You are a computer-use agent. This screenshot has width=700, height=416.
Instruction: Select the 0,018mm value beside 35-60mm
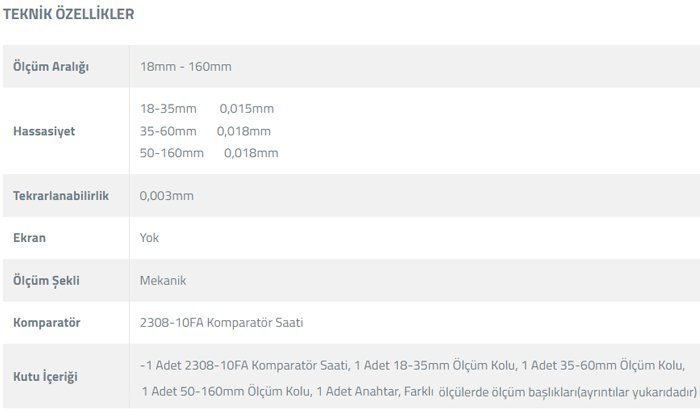point(243,131)
